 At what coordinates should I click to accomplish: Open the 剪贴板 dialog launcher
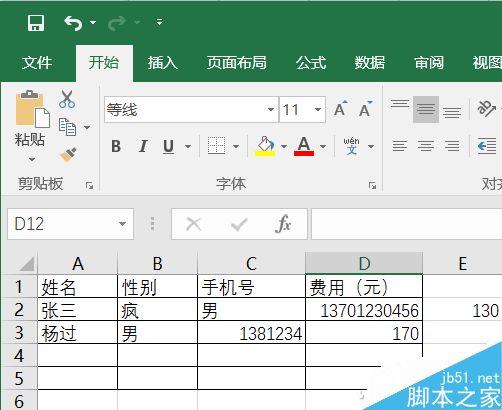tap(89, 185)
